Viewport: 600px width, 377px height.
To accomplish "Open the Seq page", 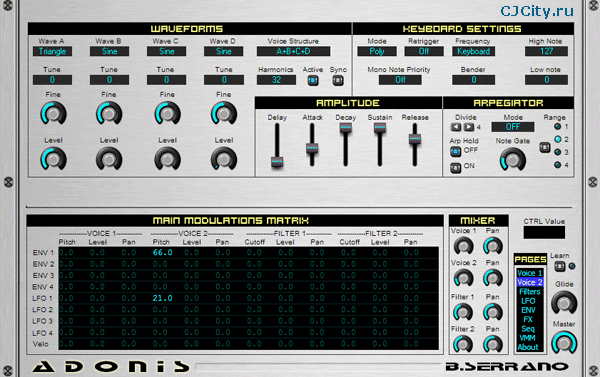I will tap(530, 328).
